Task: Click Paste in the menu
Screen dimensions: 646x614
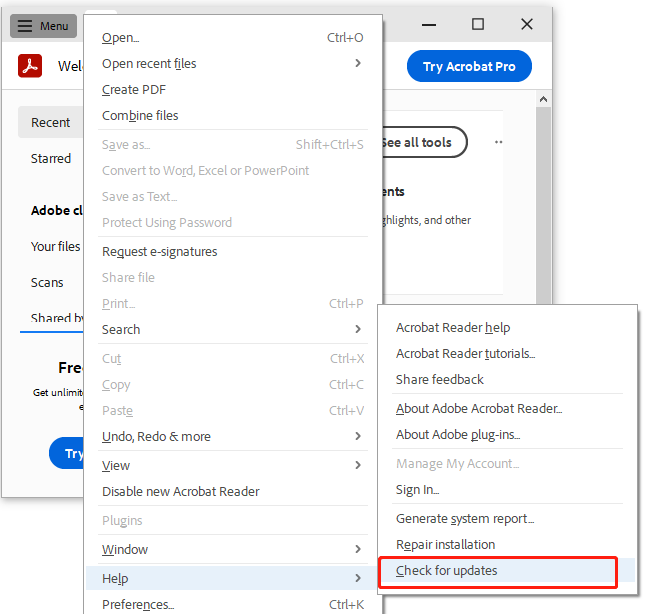Action: pyautogui.click(x=233, y=410)
